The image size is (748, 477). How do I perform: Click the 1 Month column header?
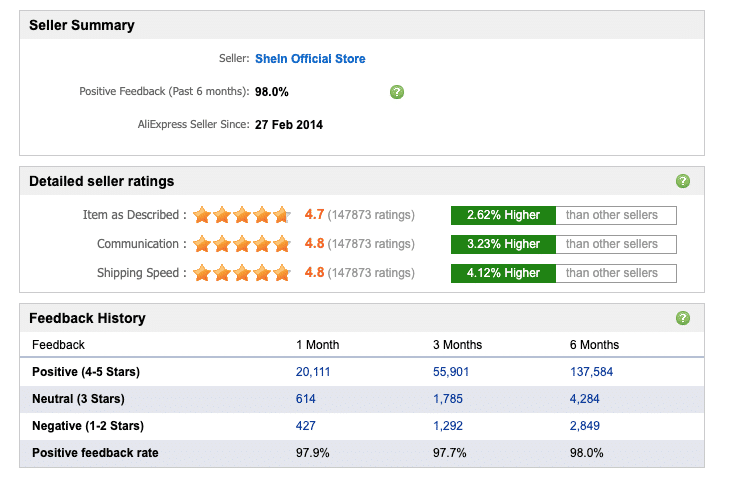[x=317, y=345]
